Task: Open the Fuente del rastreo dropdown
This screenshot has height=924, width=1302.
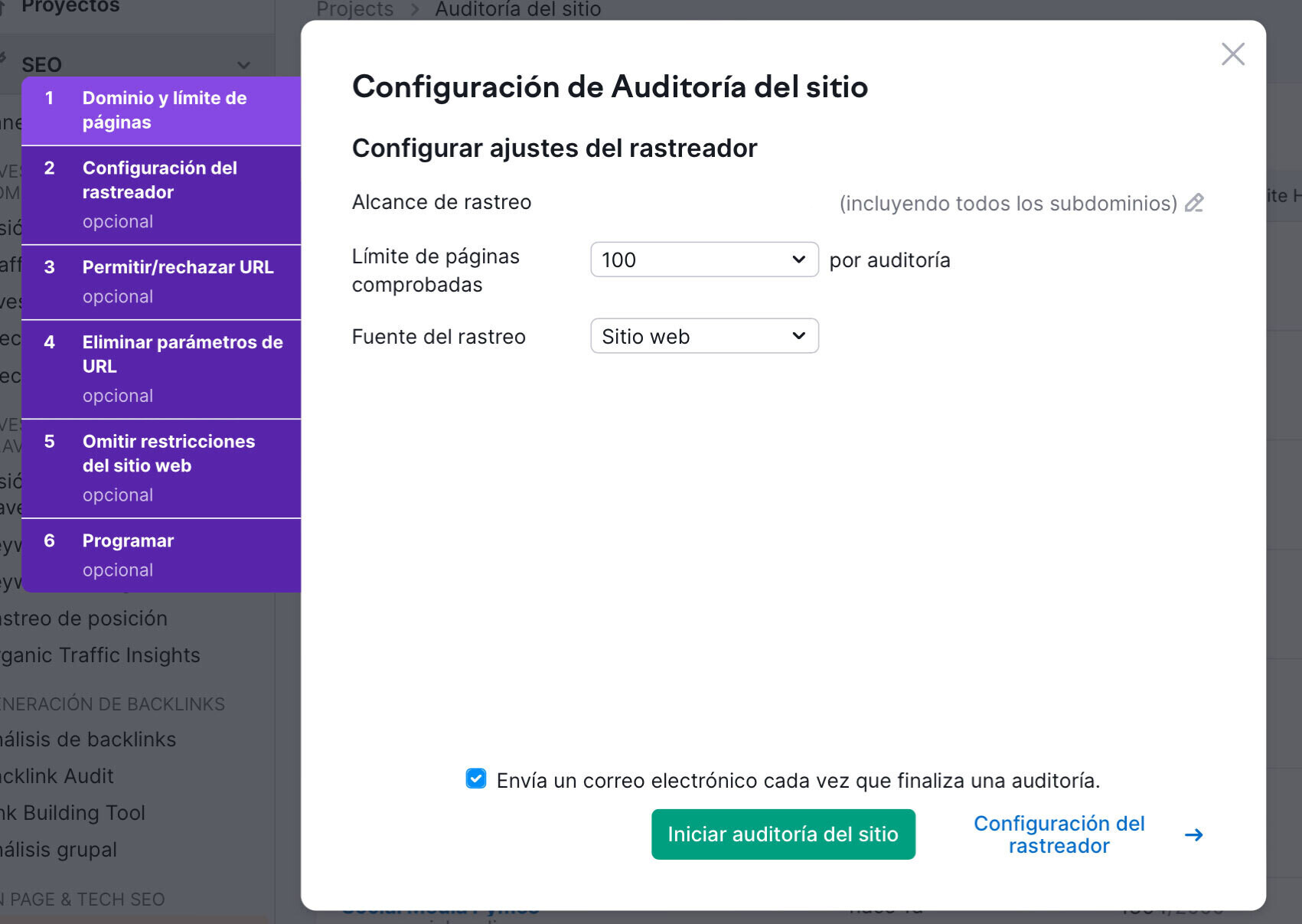Action: pyautogui.click(x=703, y=336)
